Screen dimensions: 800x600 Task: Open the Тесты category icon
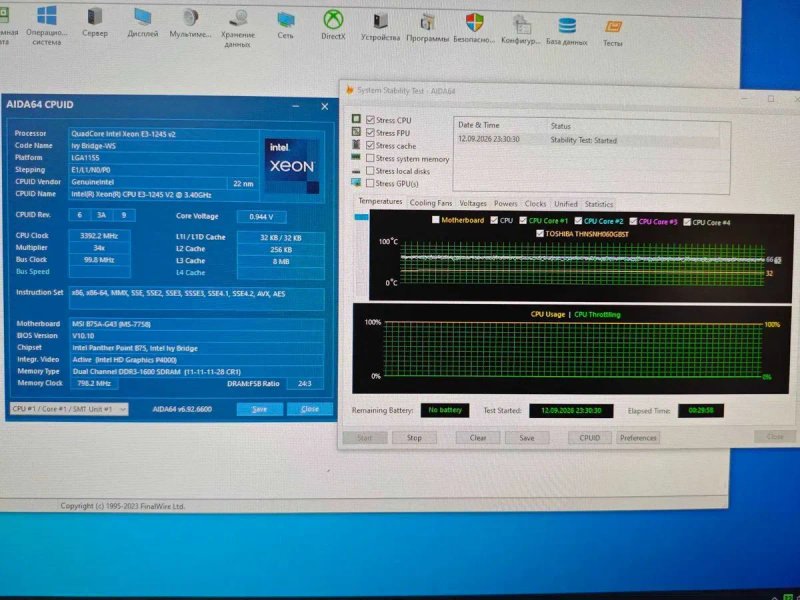pyautogui.click(x=613, y=27)
